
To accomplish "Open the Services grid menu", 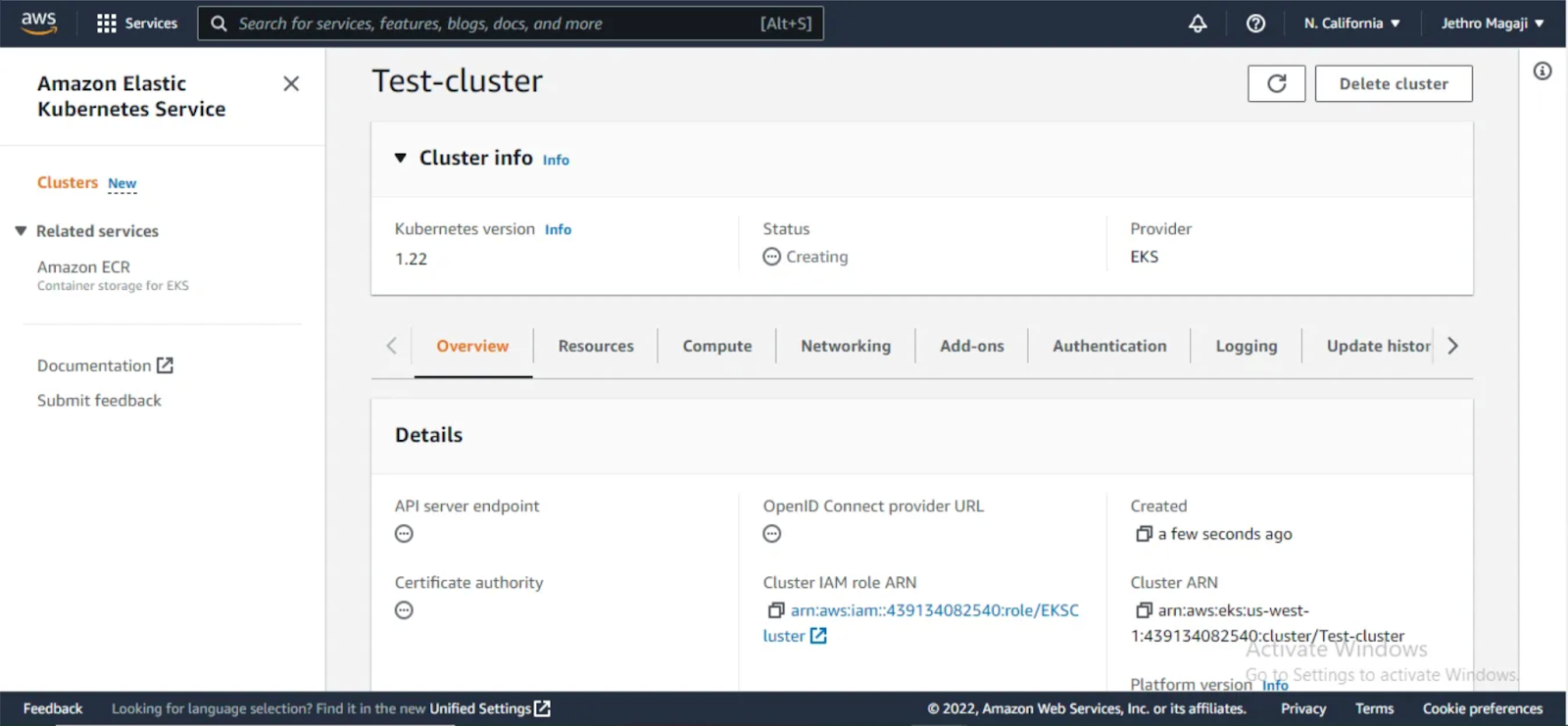I will (x=106, y=24).
